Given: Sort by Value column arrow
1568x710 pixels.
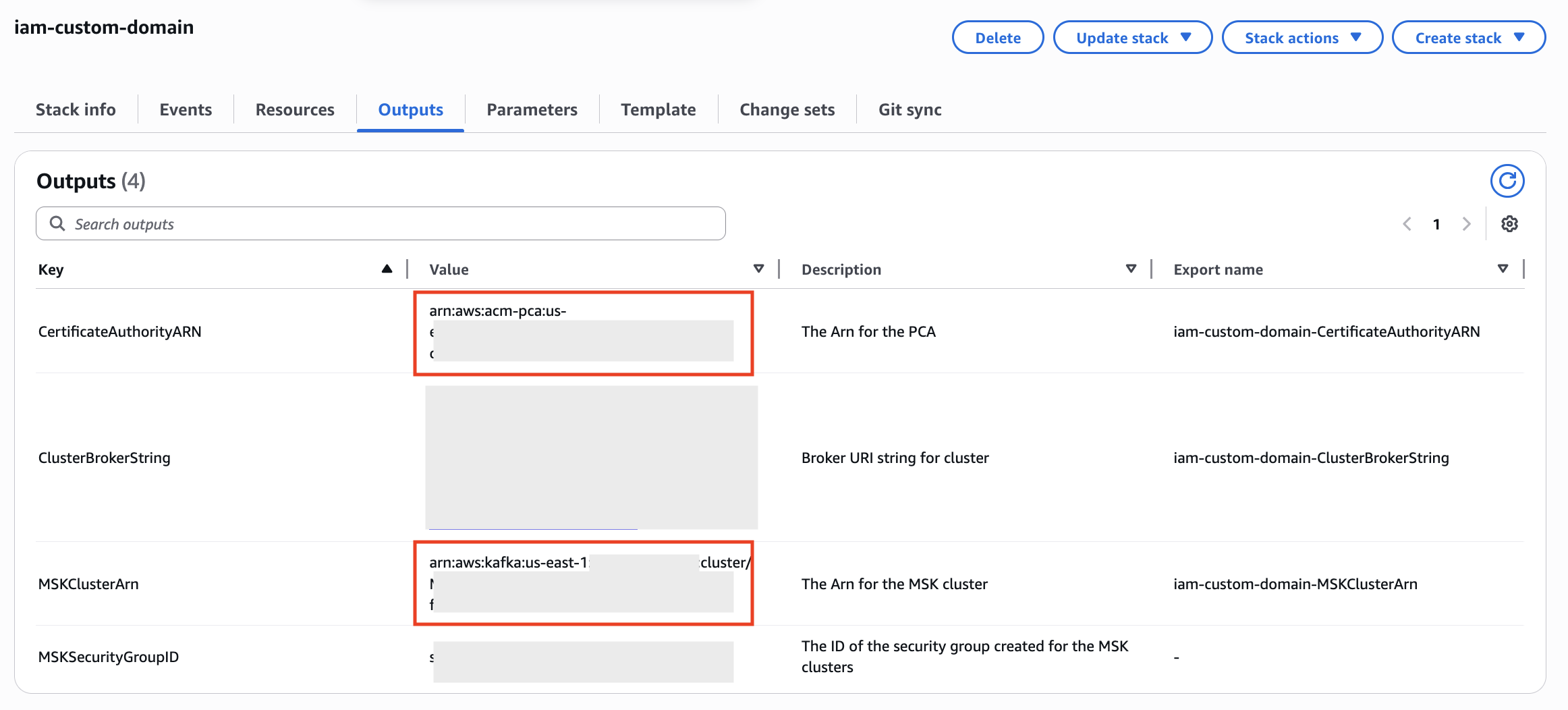Looking at the screenshot, I should (758, 269).
